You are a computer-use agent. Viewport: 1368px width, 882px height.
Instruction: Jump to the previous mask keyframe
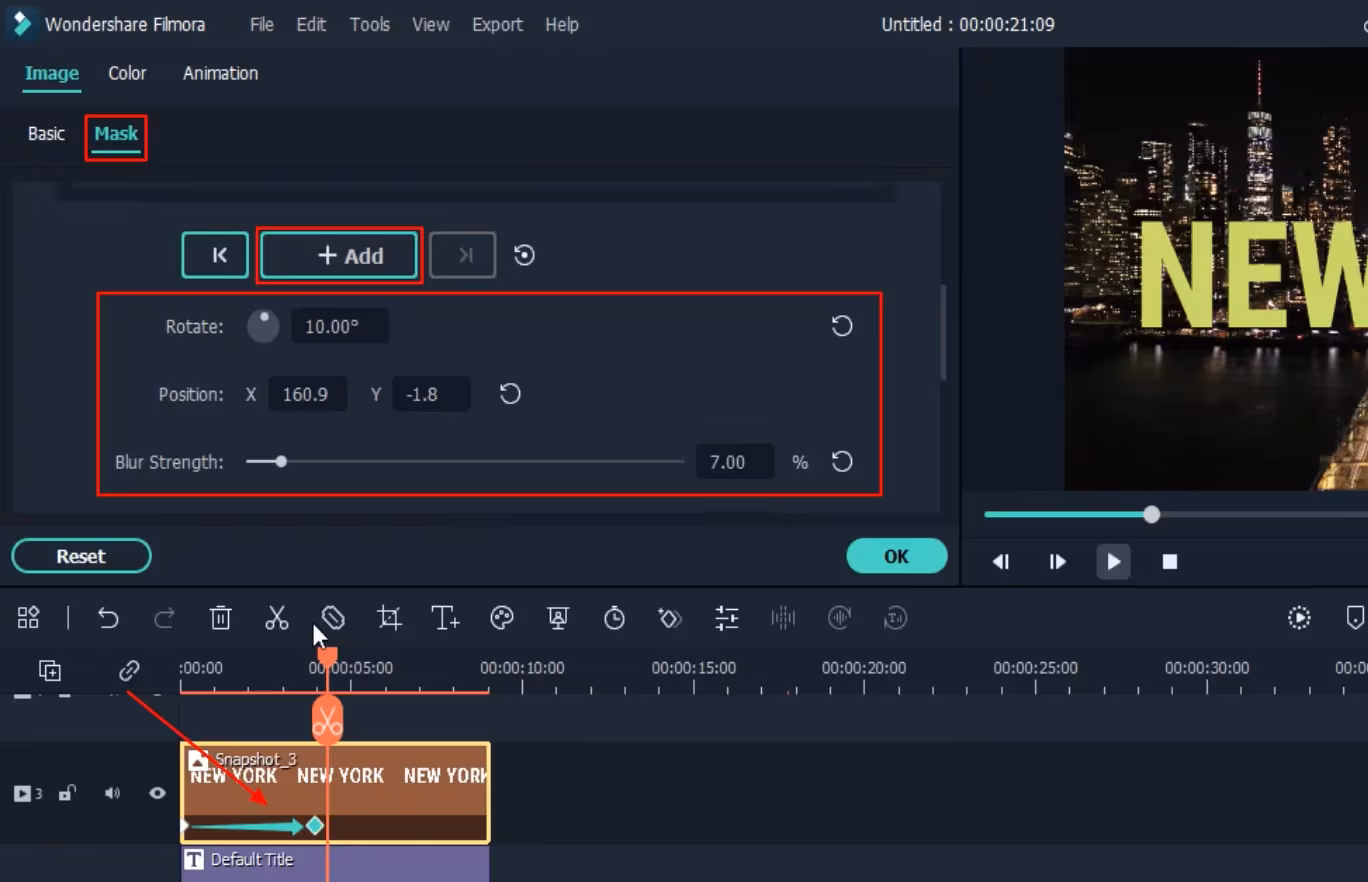[215, 255]
